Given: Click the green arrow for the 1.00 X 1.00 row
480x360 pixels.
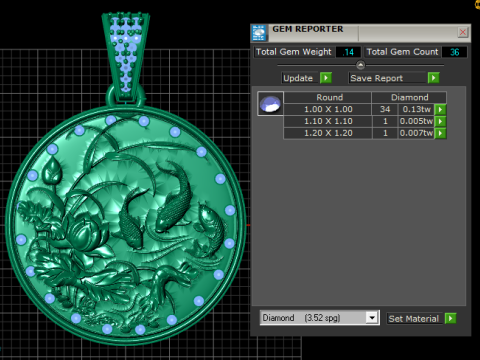Looking at the screenshot, I should tap(440, 109).
